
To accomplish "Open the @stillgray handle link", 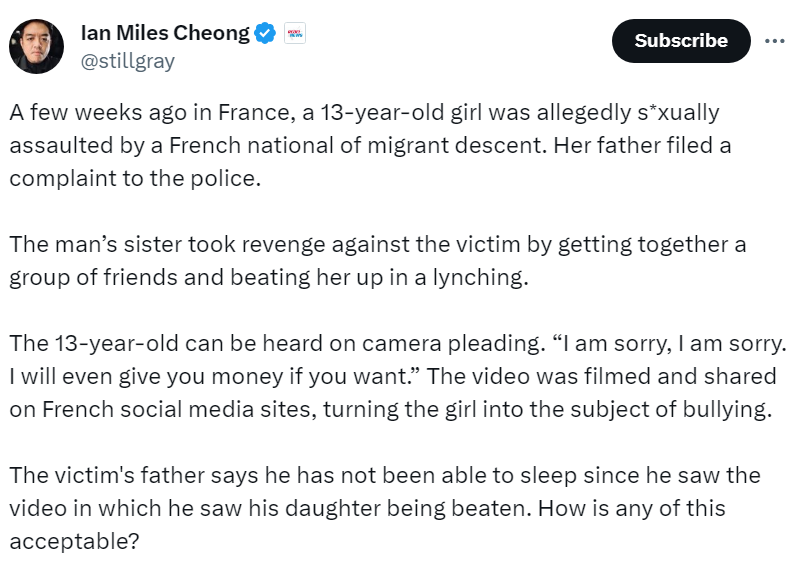I will (x=127, y=61).
